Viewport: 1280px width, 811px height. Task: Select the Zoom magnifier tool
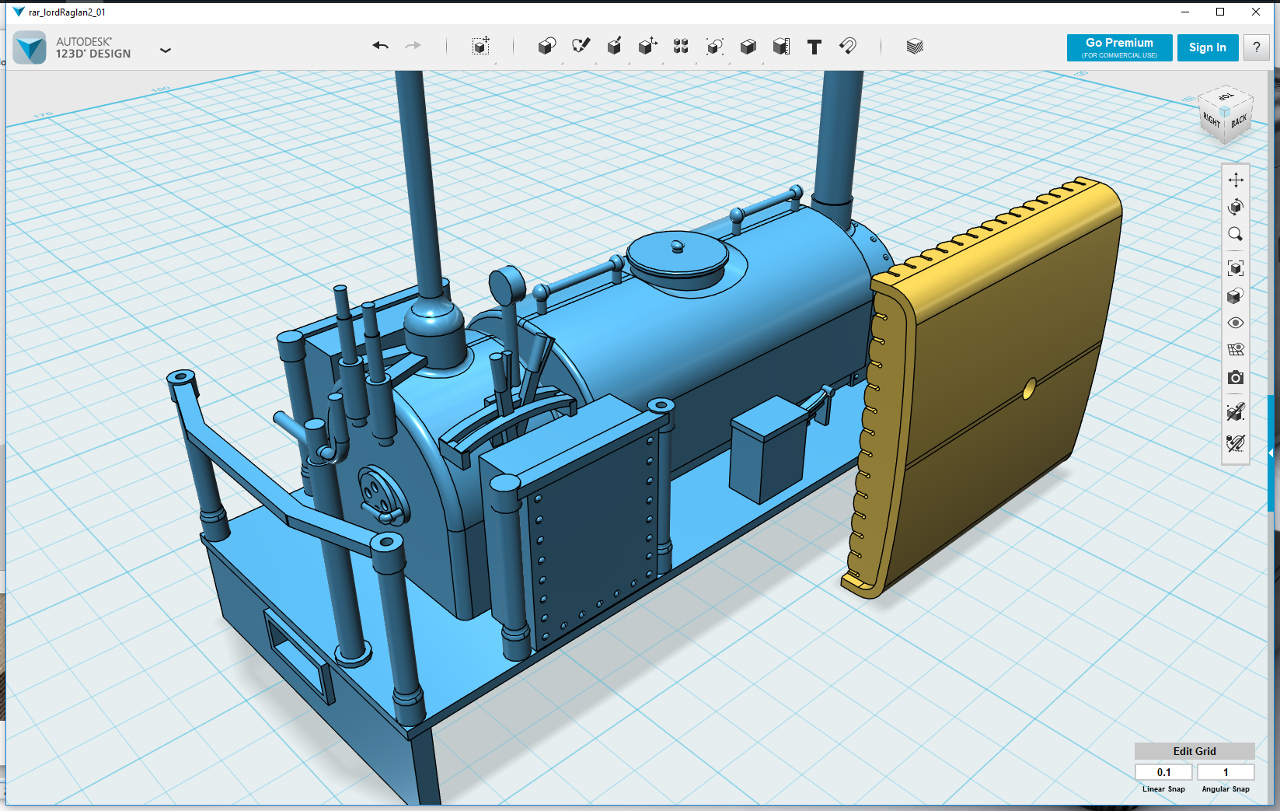(1236, 234)
